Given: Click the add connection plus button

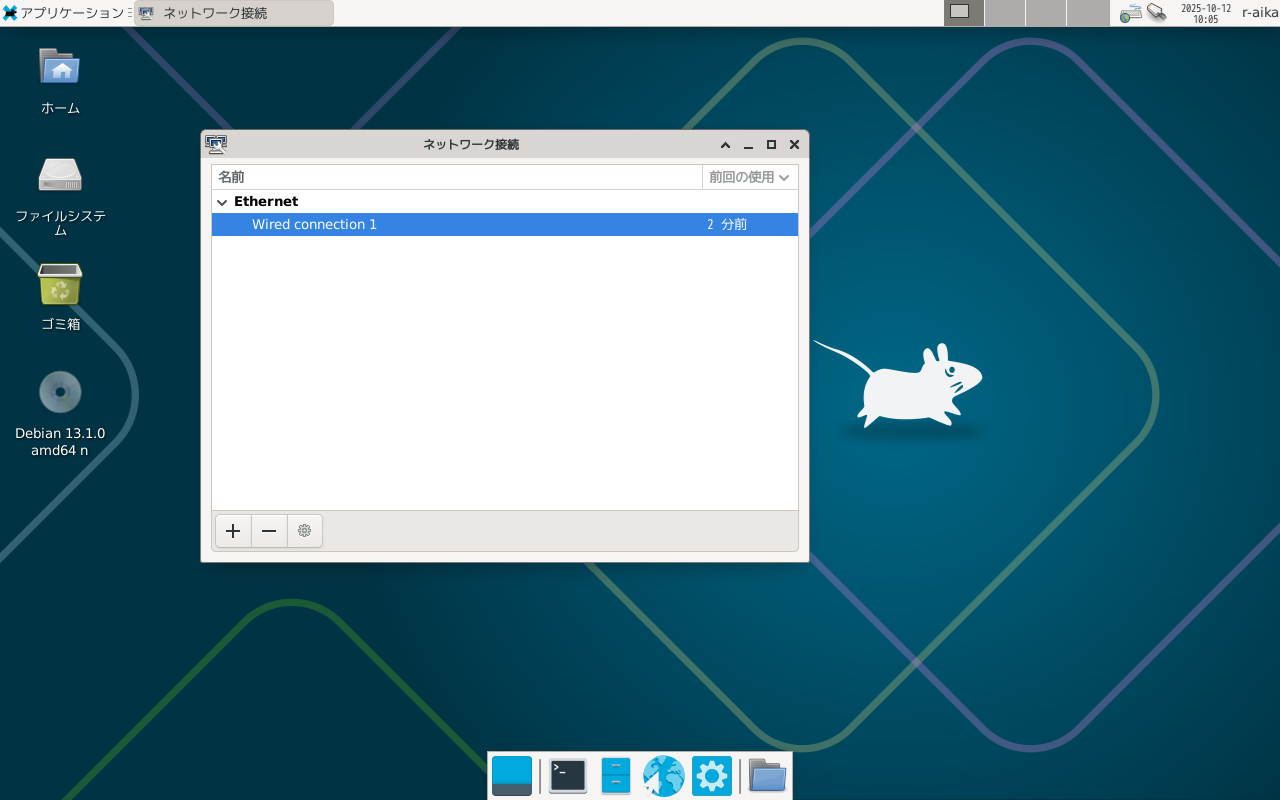Looking at the screenshot, I should [x=233, y=531].
